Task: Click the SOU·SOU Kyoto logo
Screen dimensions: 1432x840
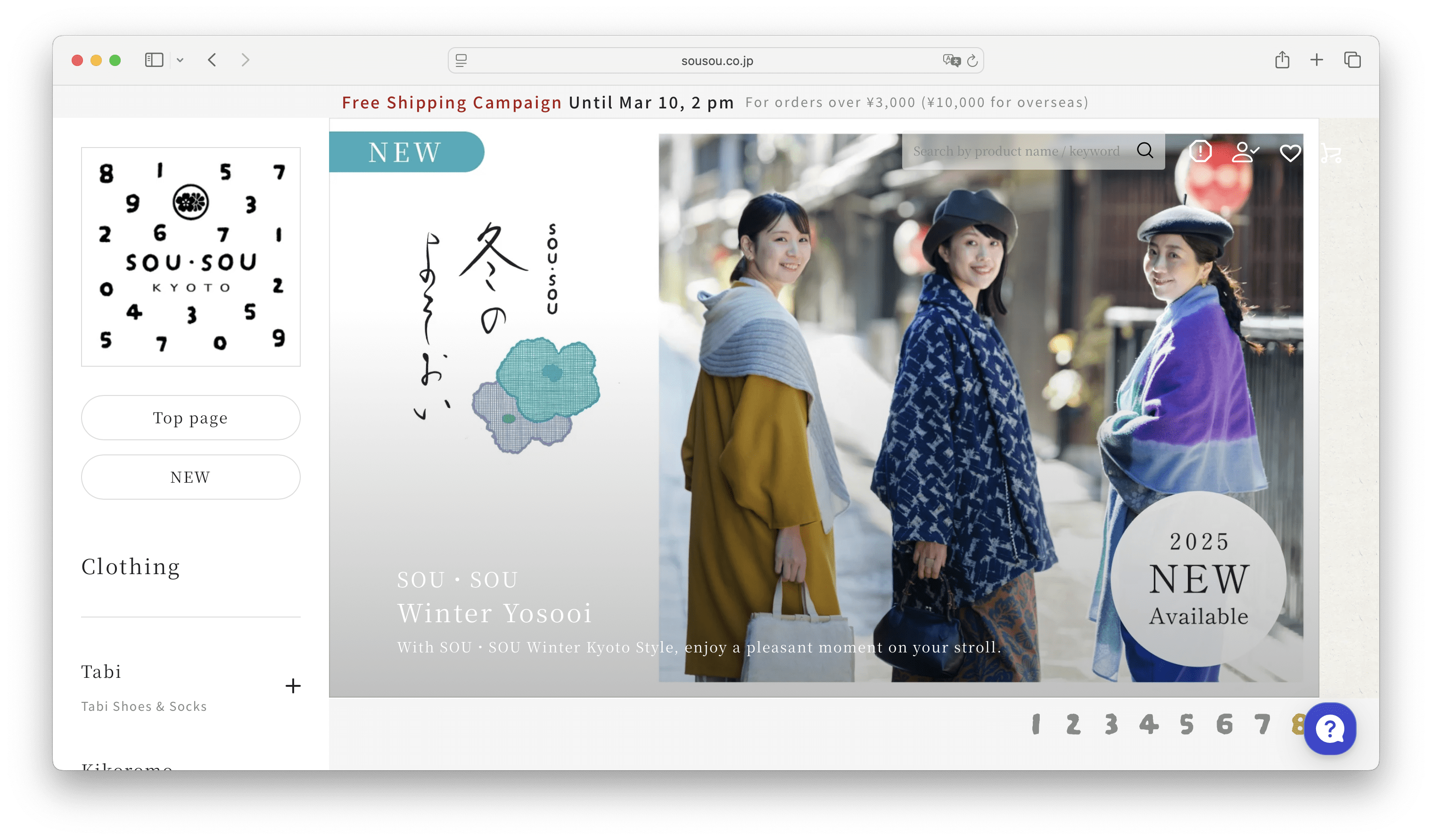Action: coord(190,257)
